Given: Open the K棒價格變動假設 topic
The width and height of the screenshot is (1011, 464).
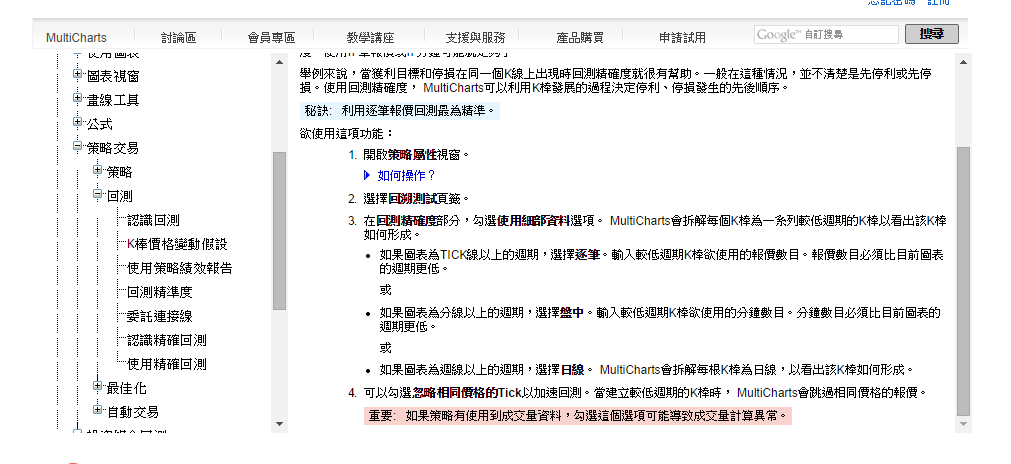Looking at the screenshot, I should [x=177, y=244].
